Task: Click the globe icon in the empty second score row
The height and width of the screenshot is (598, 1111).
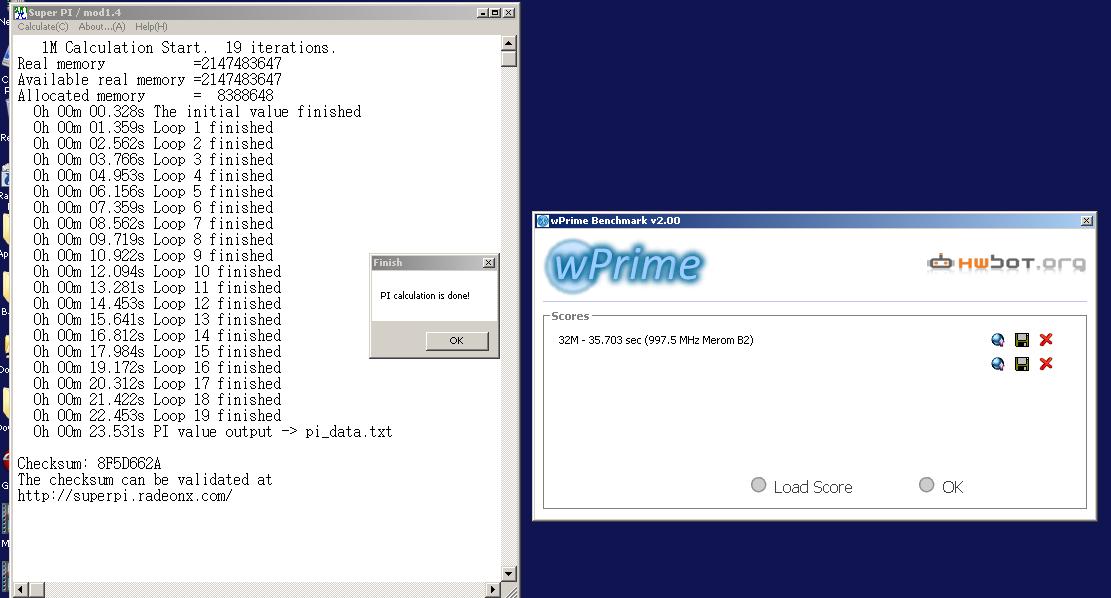Action: pos(998,364)
